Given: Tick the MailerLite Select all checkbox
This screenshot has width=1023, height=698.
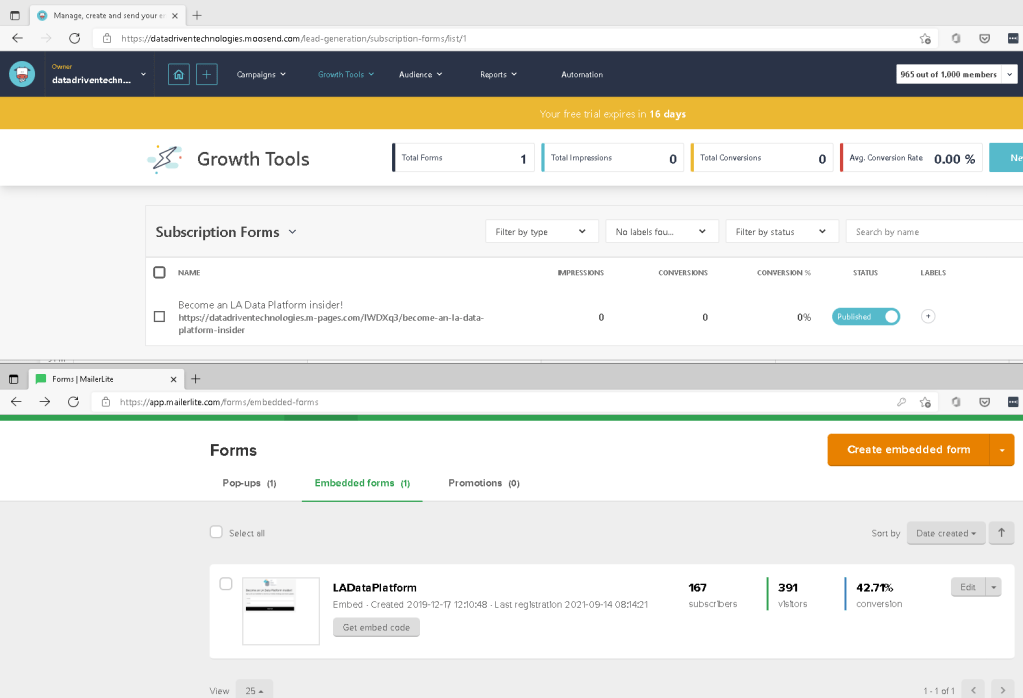Looking at the screenshot, I should pos(216,533).
